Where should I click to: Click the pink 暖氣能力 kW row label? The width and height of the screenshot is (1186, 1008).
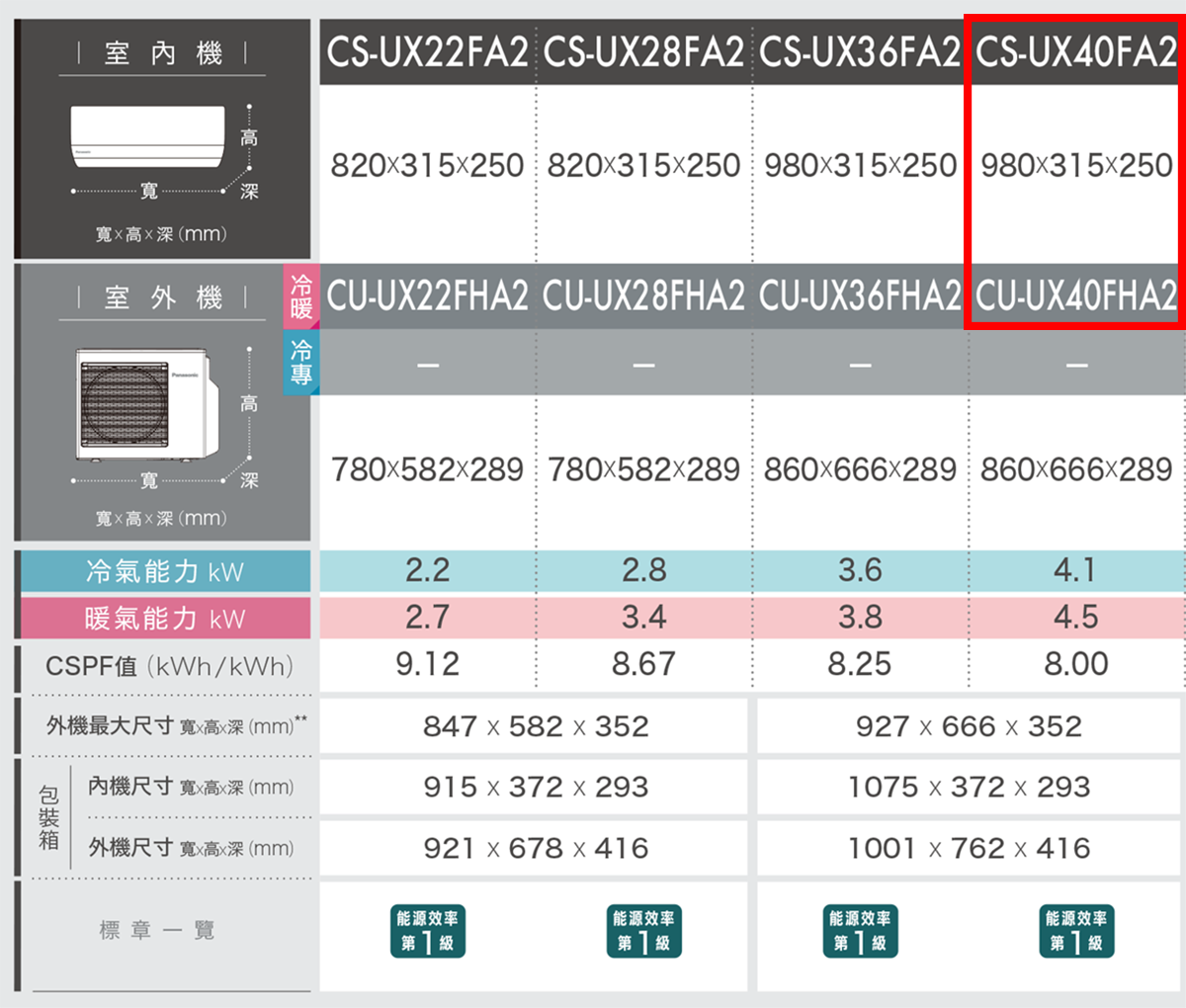tap(165, 619)
